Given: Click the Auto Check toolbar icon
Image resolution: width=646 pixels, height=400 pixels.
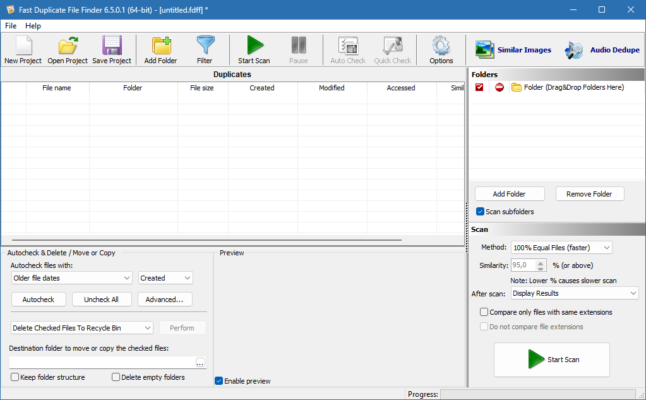Looking at the screenshot, I should point(348,50).
